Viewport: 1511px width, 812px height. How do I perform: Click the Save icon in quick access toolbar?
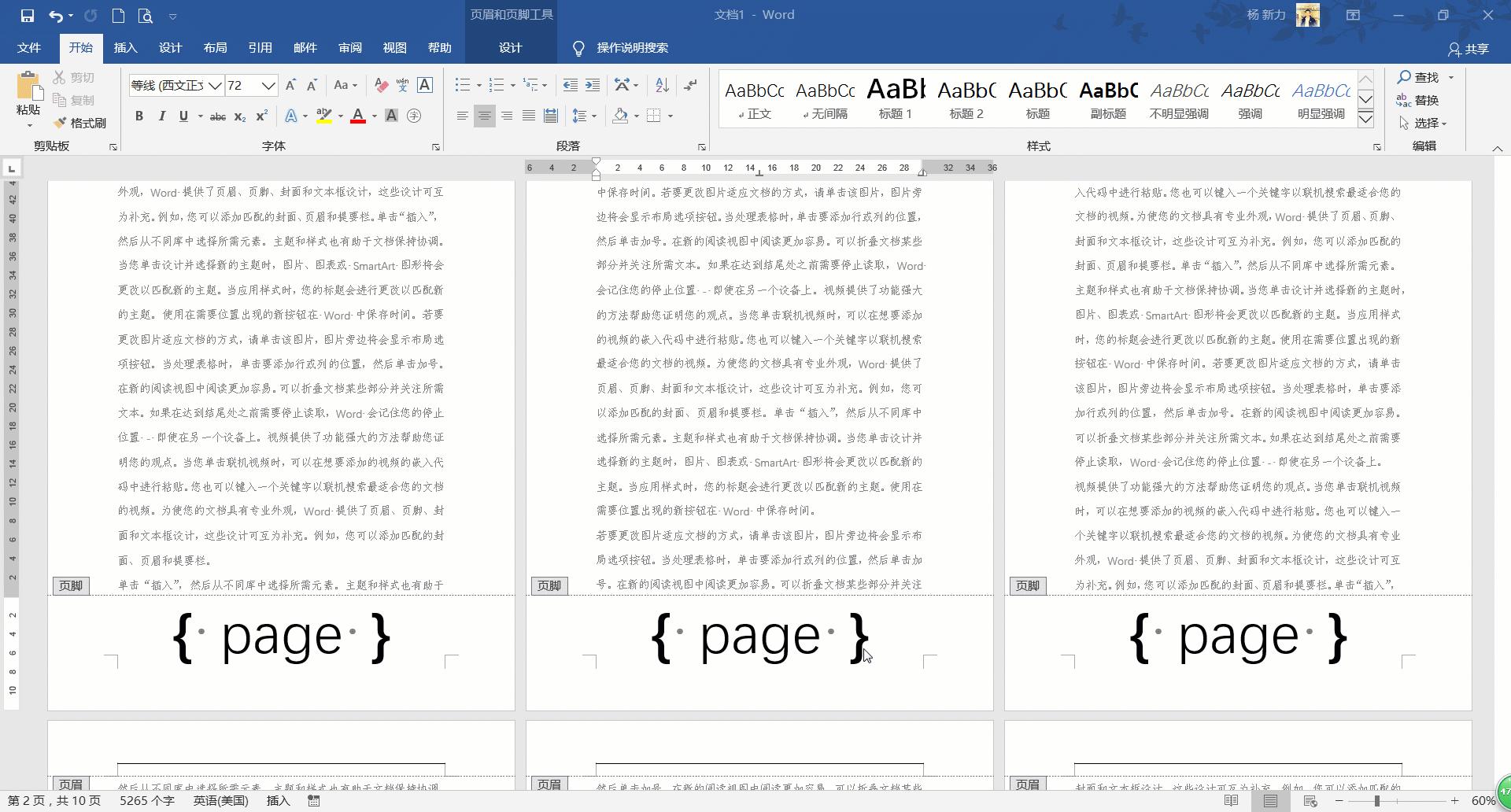[x=27, y=15]
